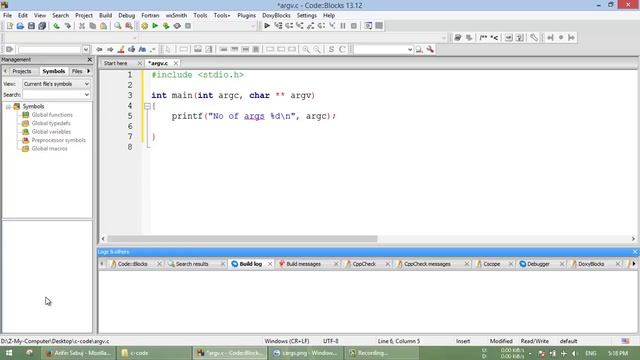Click the DoxyBlocks block comment icon
640x360 pixels.
coord(483,38)
